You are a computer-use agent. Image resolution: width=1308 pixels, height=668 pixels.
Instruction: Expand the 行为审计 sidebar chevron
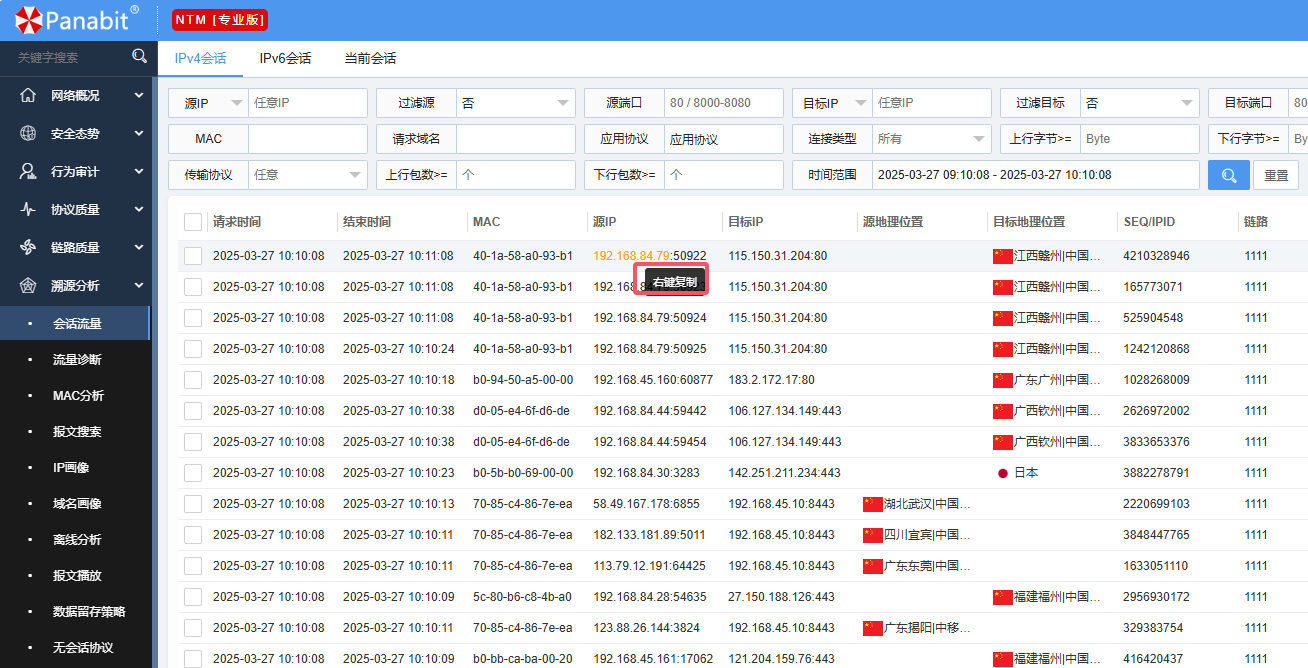pos(138,171)
